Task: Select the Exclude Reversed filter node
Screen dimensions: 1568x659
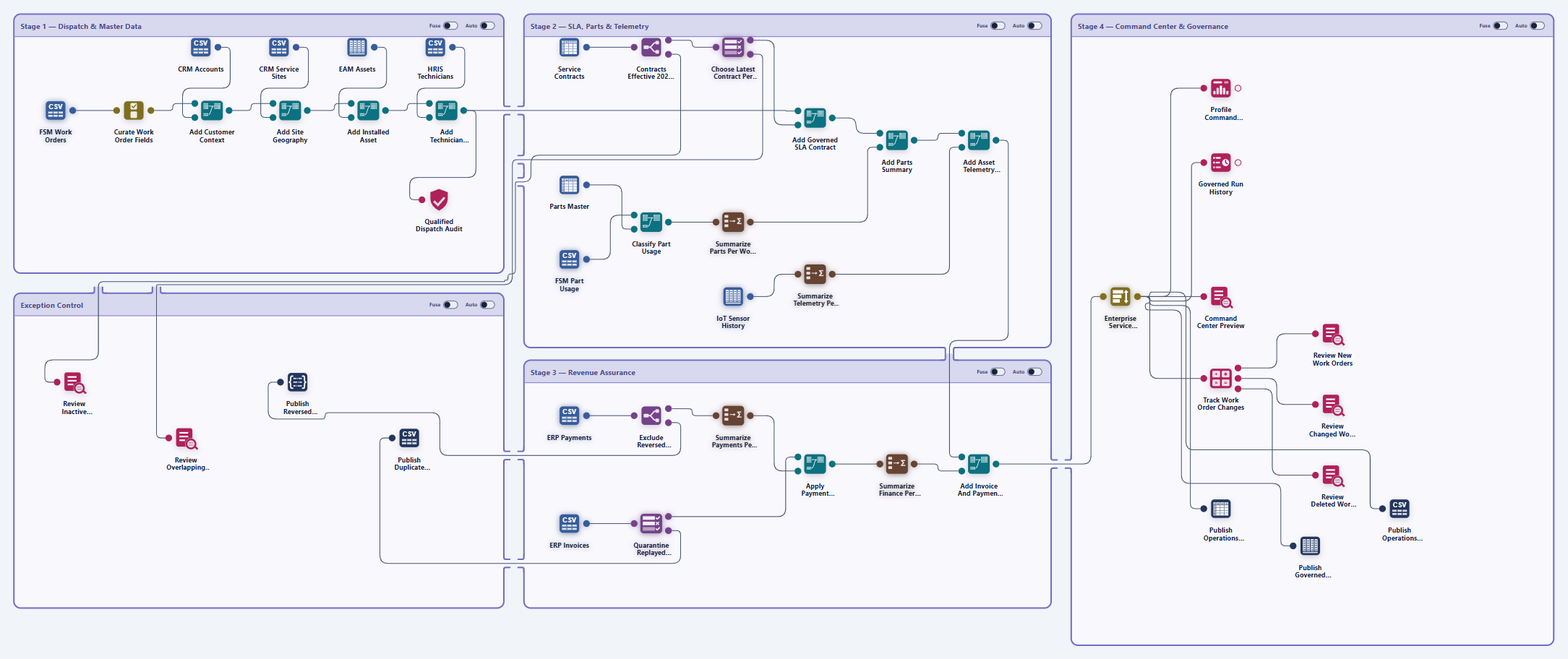Action: (x=651, y=416)
